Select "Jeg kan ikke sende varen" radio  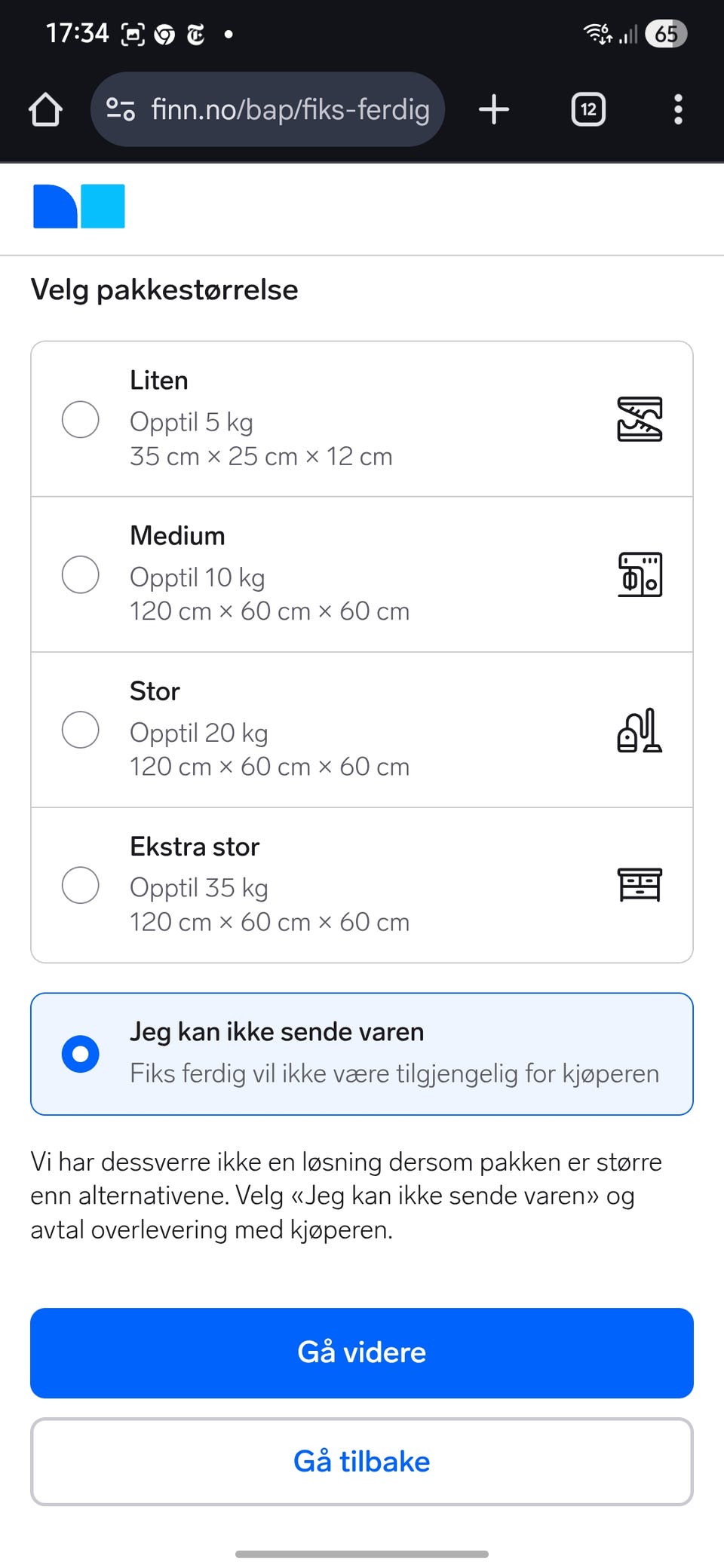[81, 1054]
